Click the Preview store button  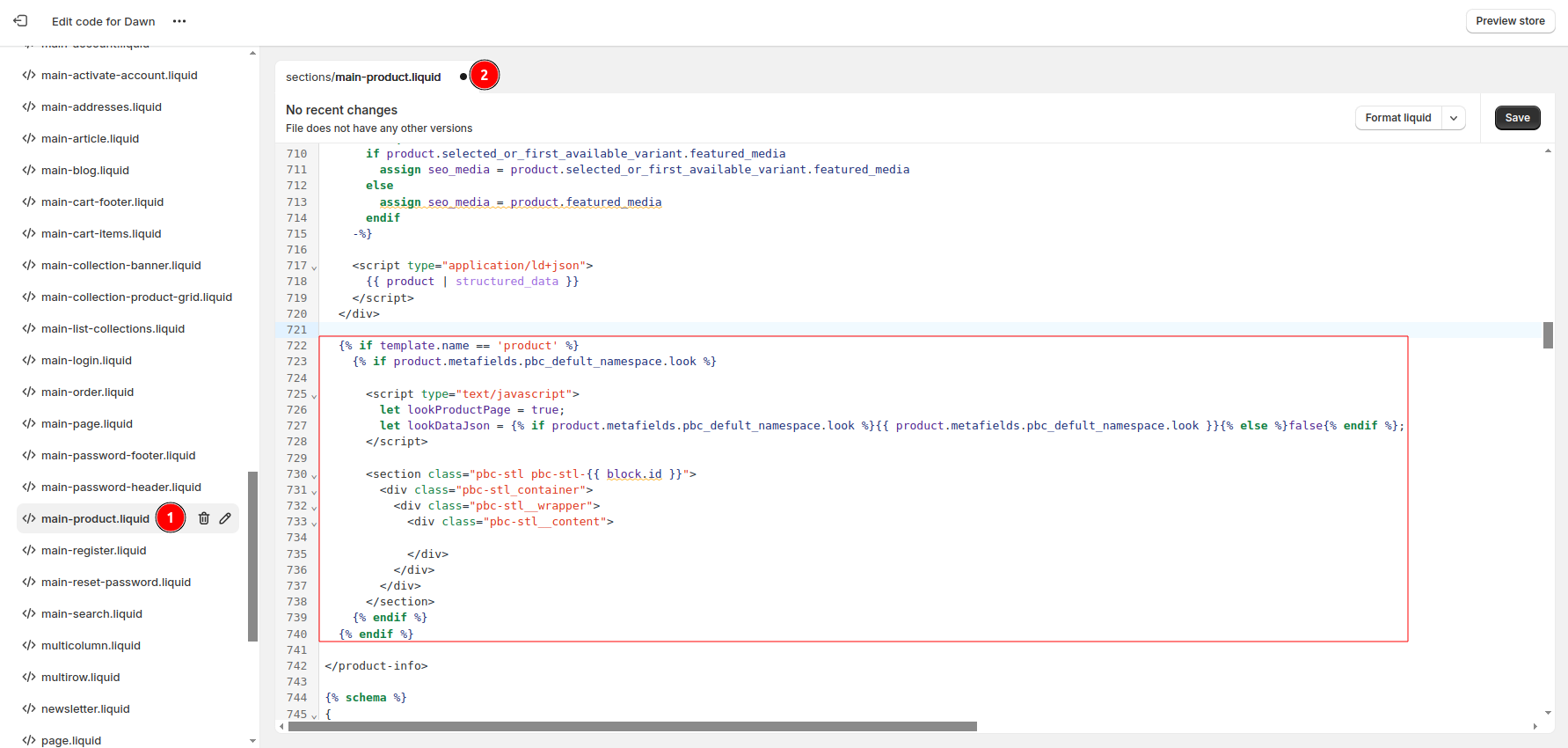tap(1510, 21)
